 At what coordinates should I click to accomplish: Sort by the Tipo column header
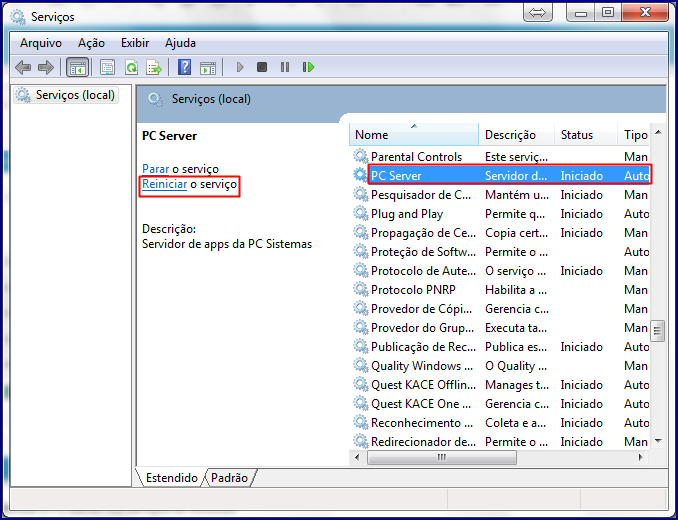(x=633, y=135)
